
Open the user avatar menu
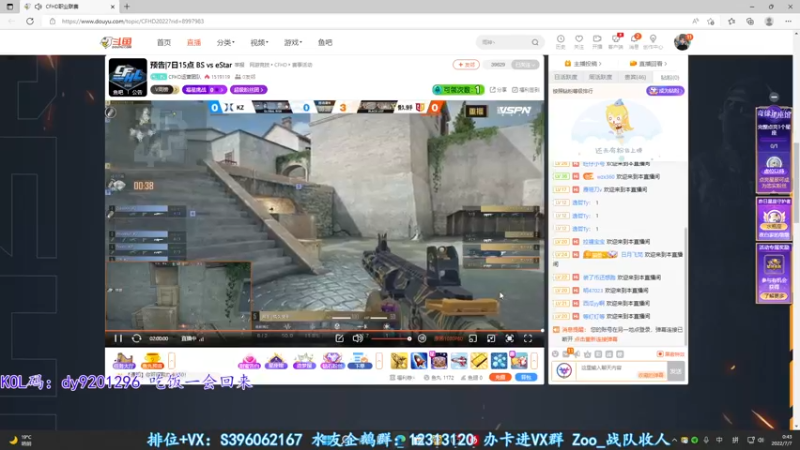click(682, 42)
